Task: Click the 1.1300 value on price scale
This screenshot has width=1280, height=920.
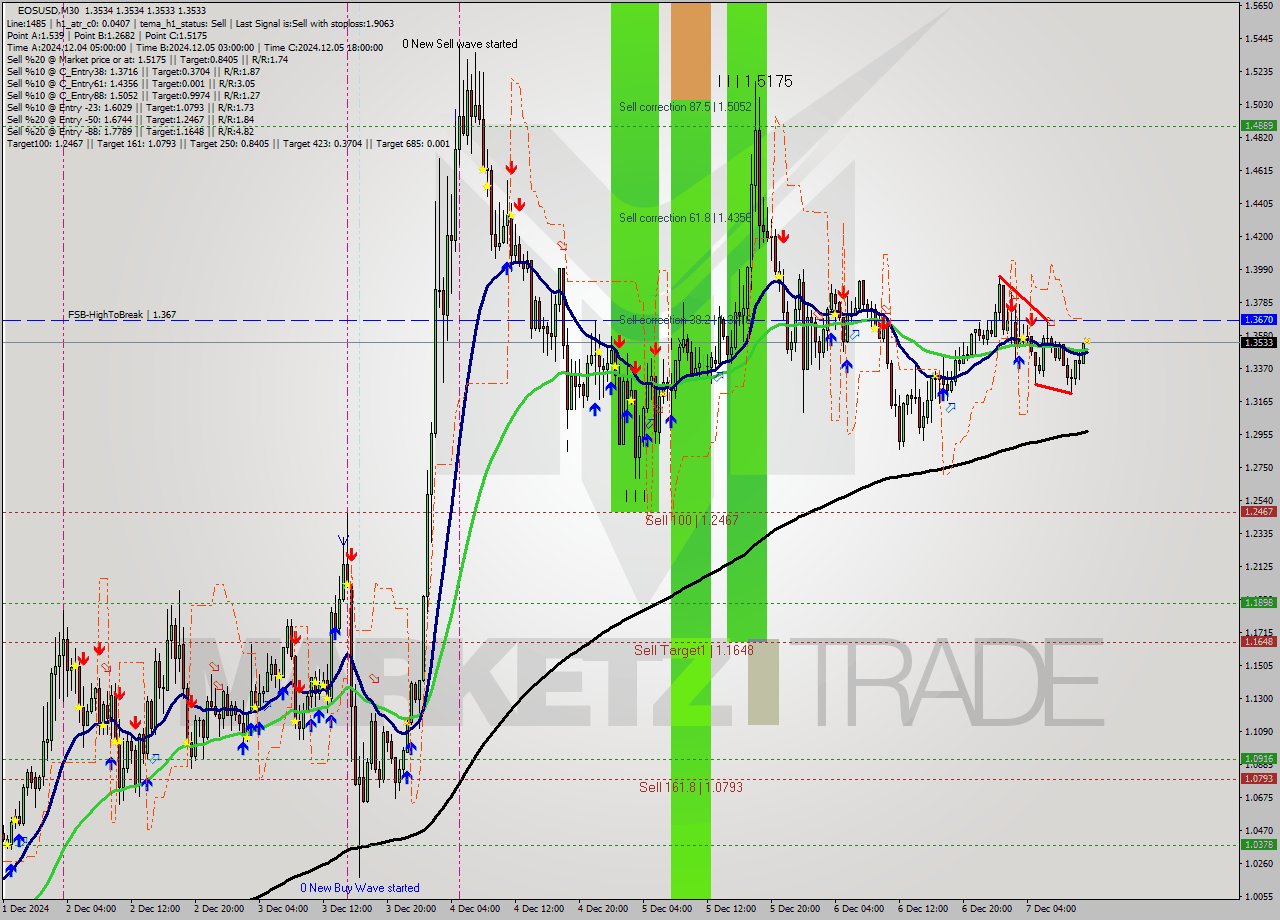Action: (1258, 698)
